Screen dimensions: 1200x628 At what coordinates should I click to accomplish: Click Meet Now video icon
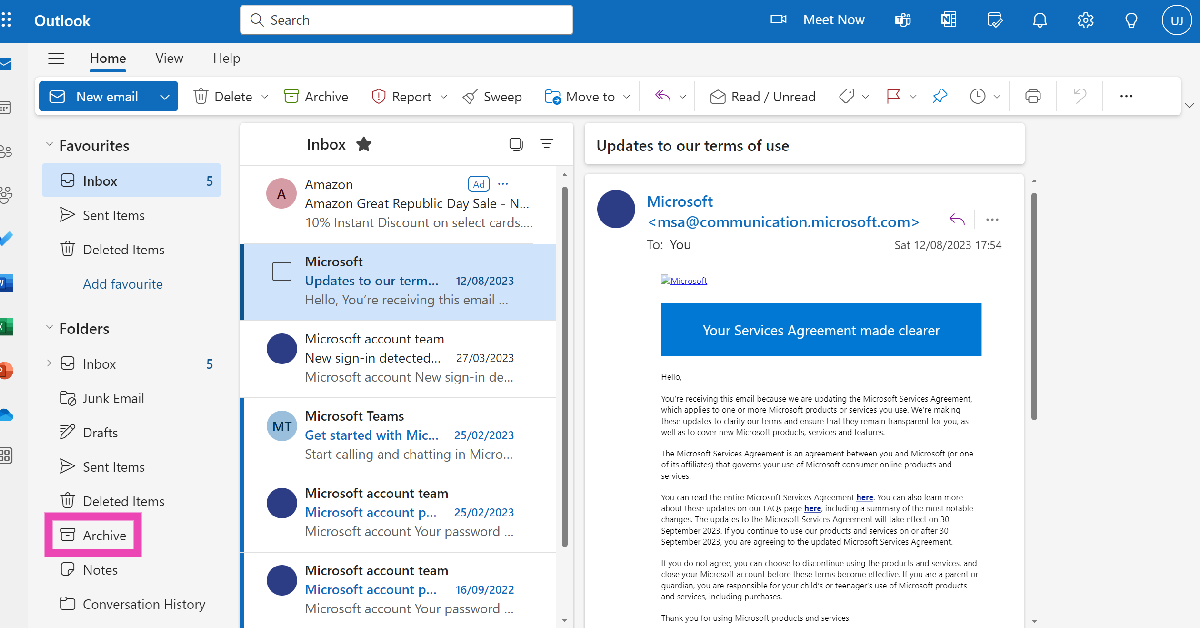pyautogui.click(x=778, y=20)
